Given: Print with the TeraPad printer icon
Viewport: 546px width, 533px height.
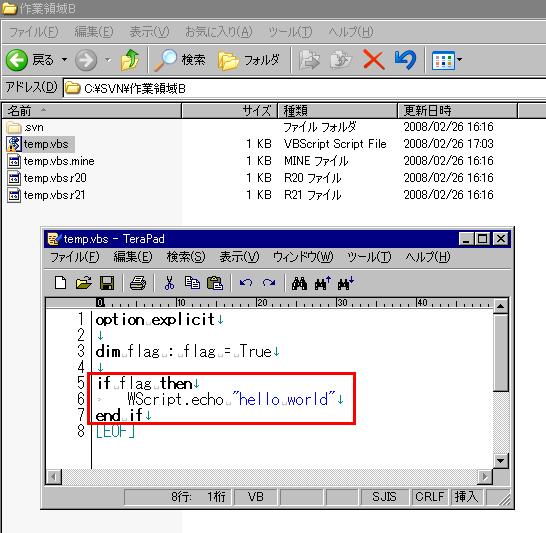Looking at the screenshot, I should (138, 283).
